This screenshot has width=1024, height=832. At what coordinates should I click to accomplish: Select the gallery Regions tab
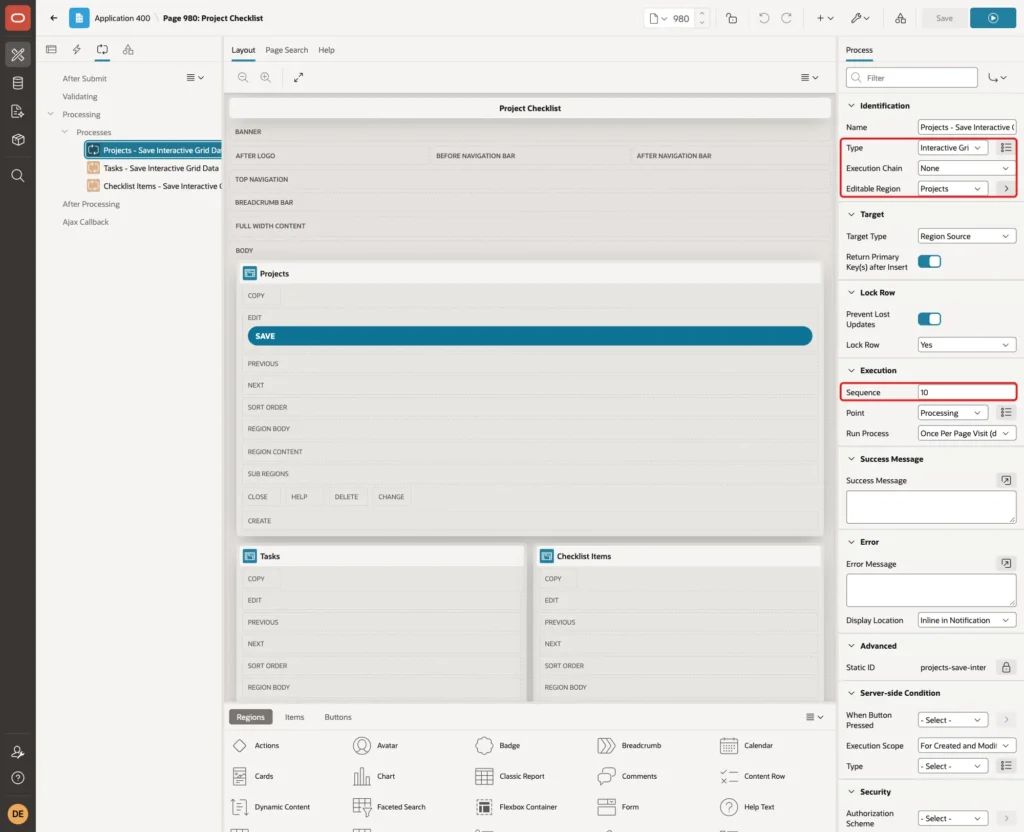(x=250, y=717)
